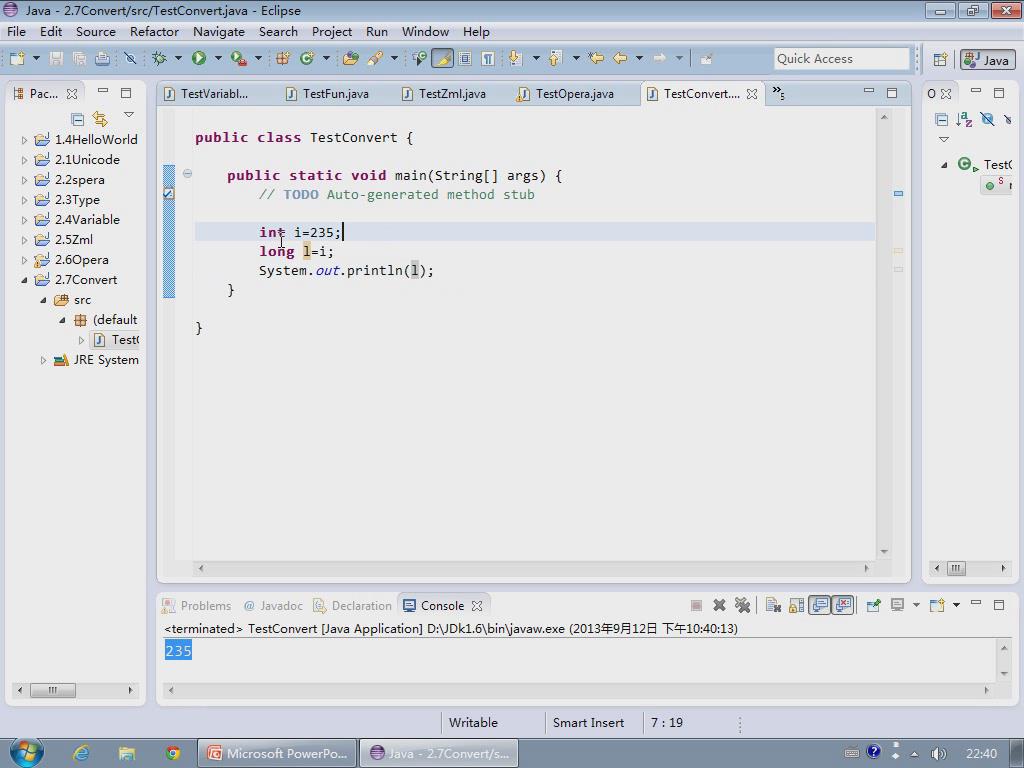This screenshot has width=1024, height=768.
Task: Click the Outline view horizontal scrollbar thumb
Action: point(956,568)
